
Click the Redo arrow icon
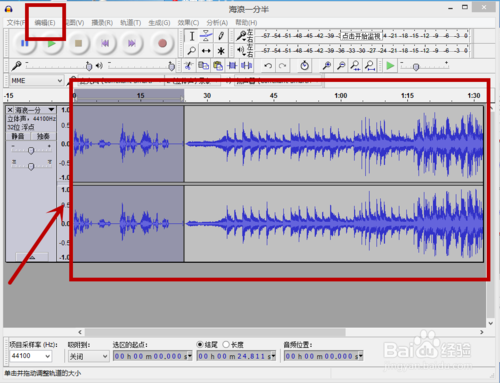point(282,66)
